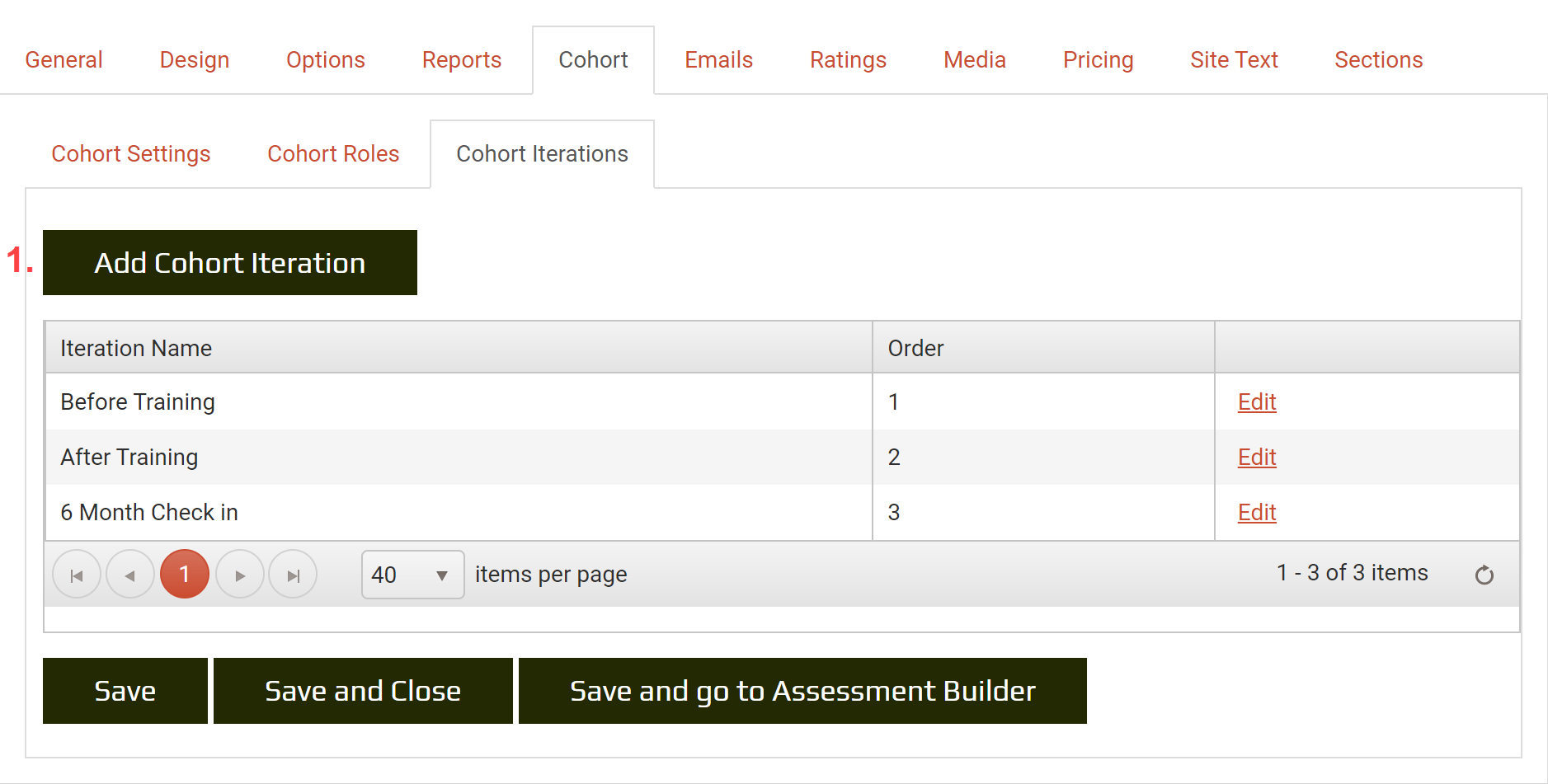Save and go to Assessment Builder

[802, 691]
